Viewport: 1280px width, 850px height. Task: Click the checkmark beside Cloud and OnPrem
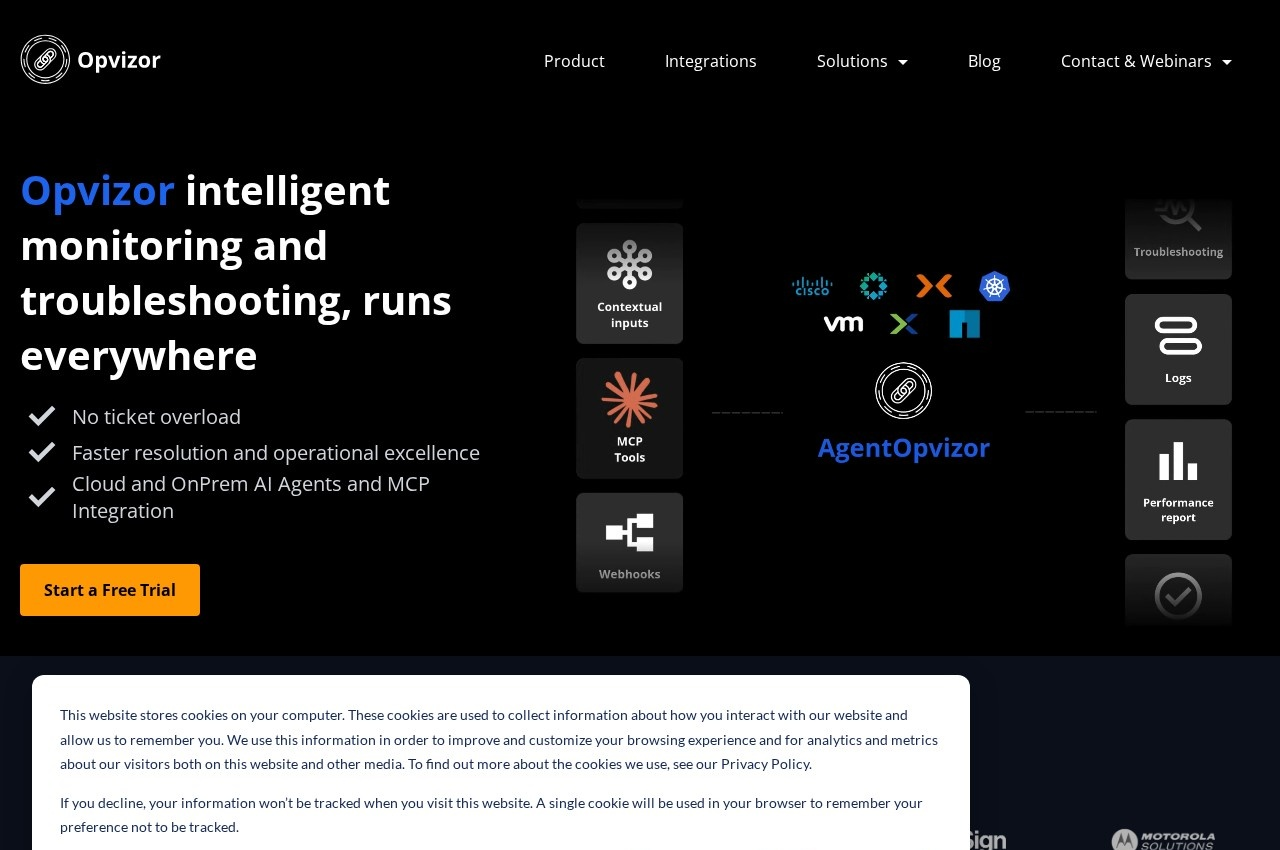pos(42,497)
